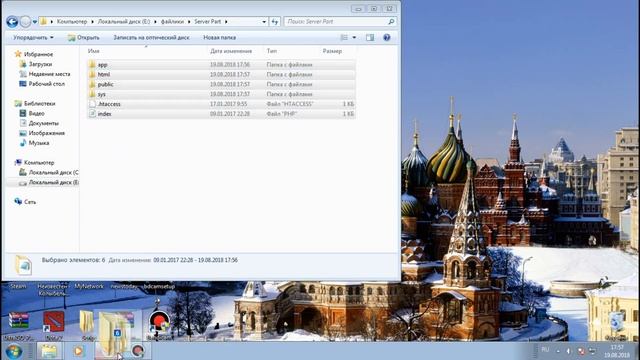Screen dimensions: 640x360
Task: Open the address bar history dropdown
Action: (264, 22)
